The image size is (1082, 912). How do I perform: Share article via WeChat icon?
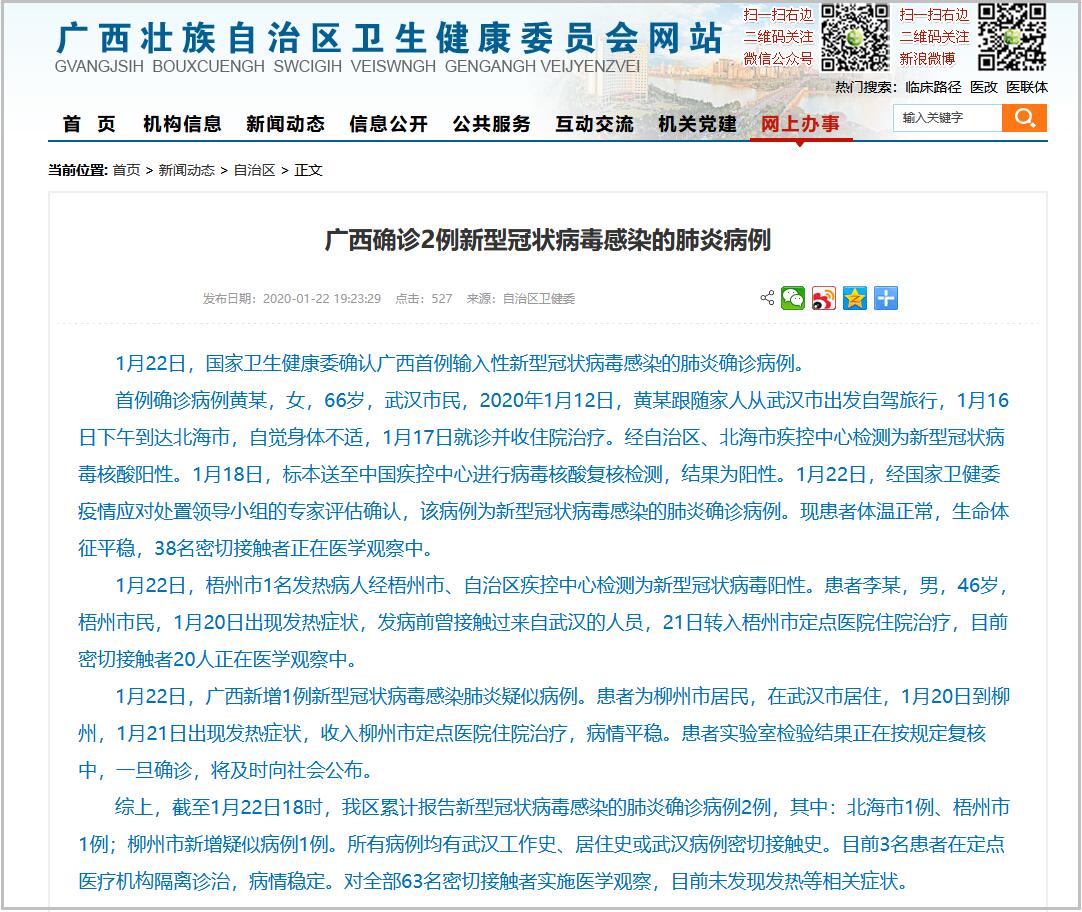(793, 298)
